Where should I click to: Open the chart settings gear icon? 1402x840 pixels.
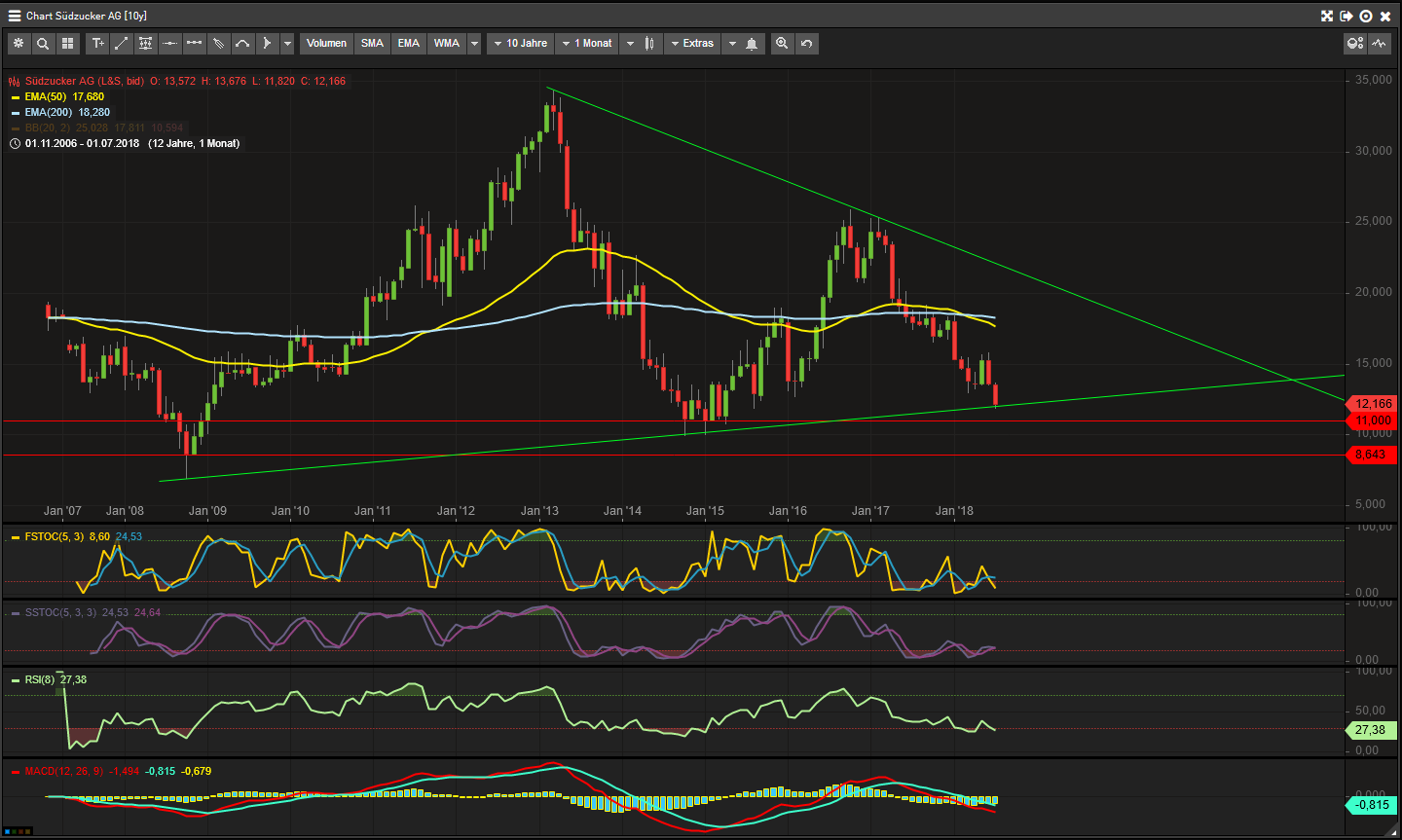pos(18,44)
